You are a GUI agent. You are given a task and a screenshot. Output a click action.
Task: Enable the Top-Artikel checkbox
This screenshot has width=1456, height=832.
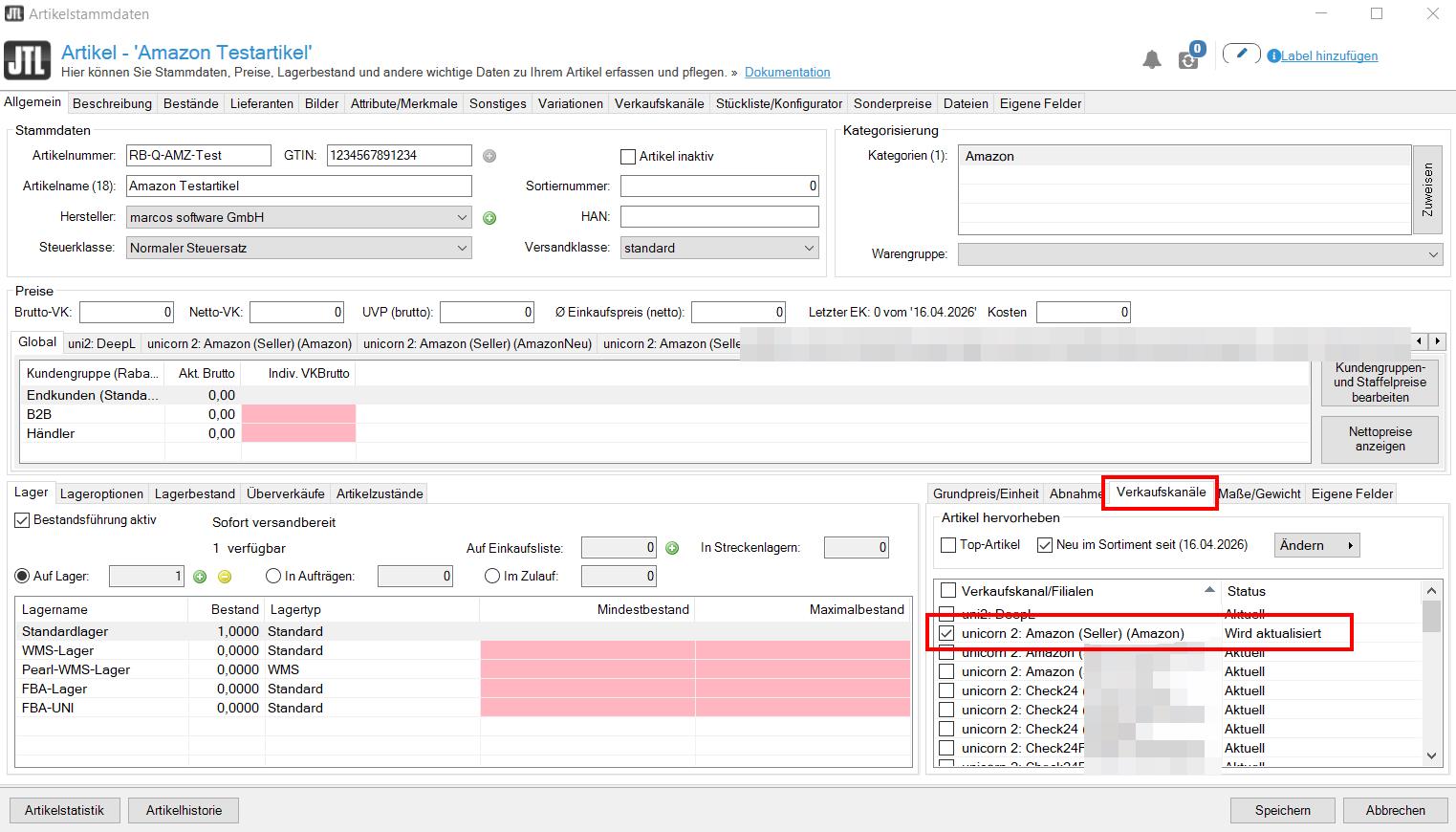pyautogui.click(x=948, y=545)
